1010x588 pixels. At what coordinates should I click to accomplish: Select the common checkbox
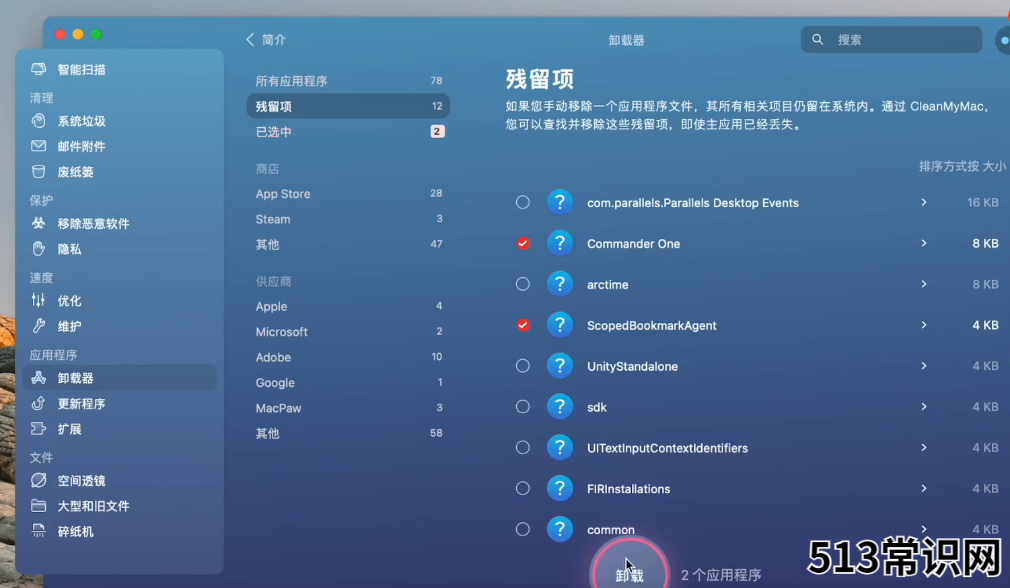coord(523,529)
